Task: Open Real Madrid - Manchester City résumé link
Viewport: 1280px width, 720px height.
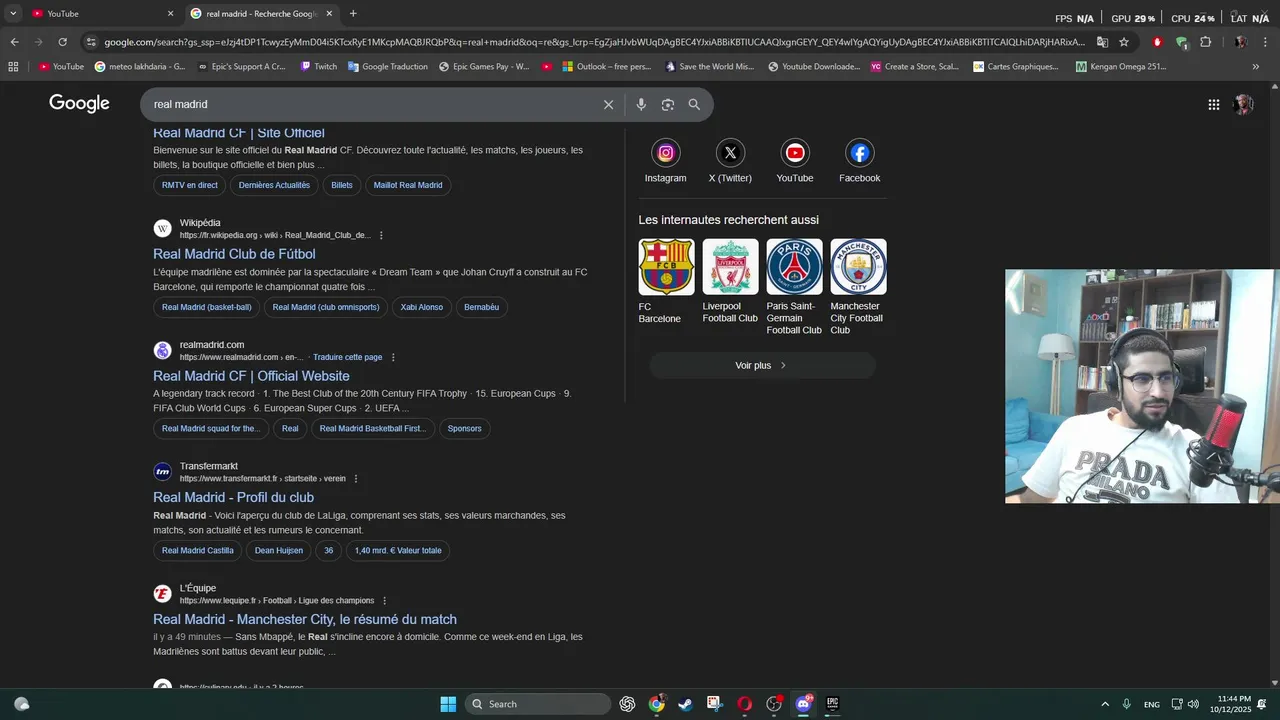Action: pyautogui.click(x=305, y=619)
